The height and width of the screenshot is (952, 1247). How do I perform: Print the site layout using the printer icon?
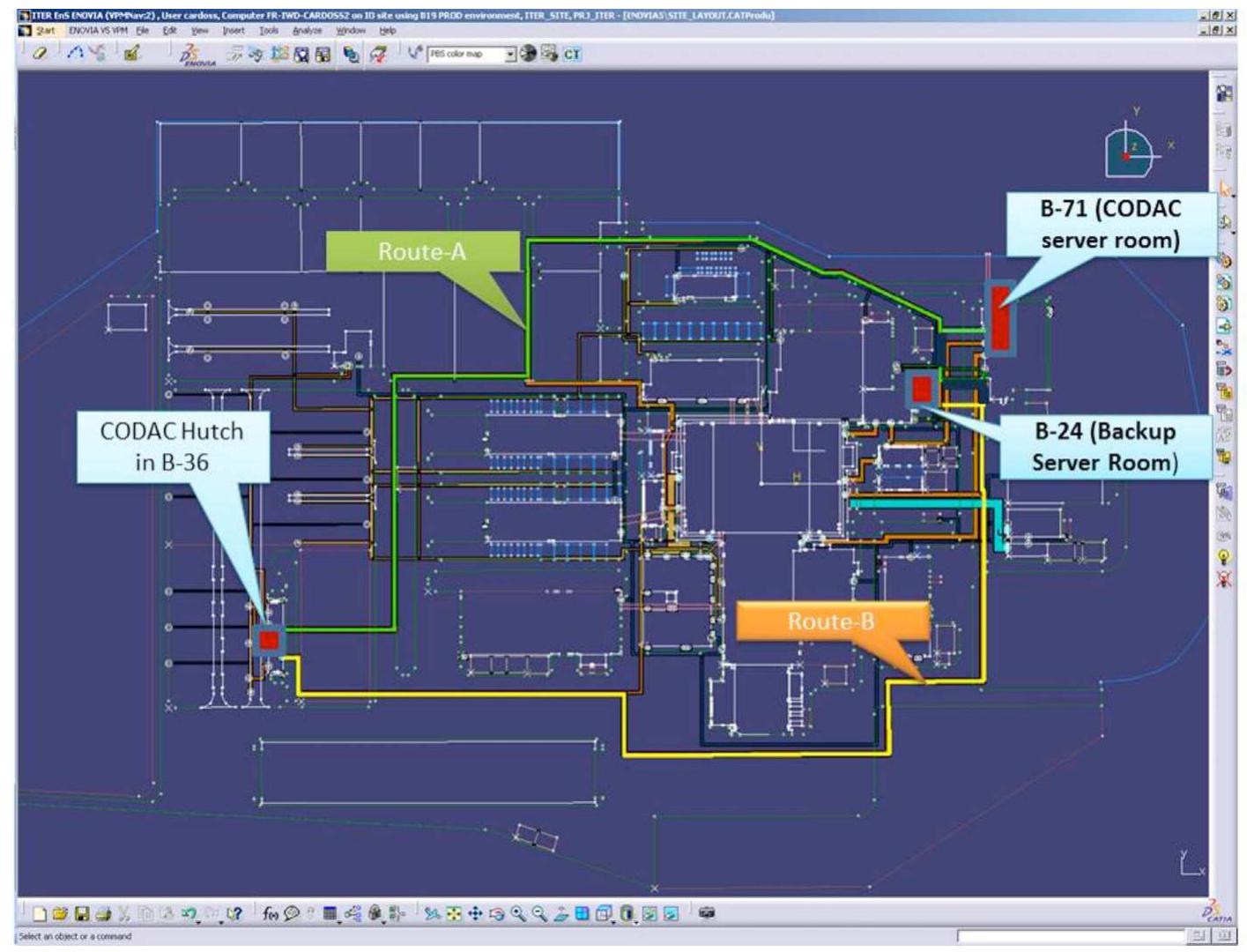click(103, 914)
